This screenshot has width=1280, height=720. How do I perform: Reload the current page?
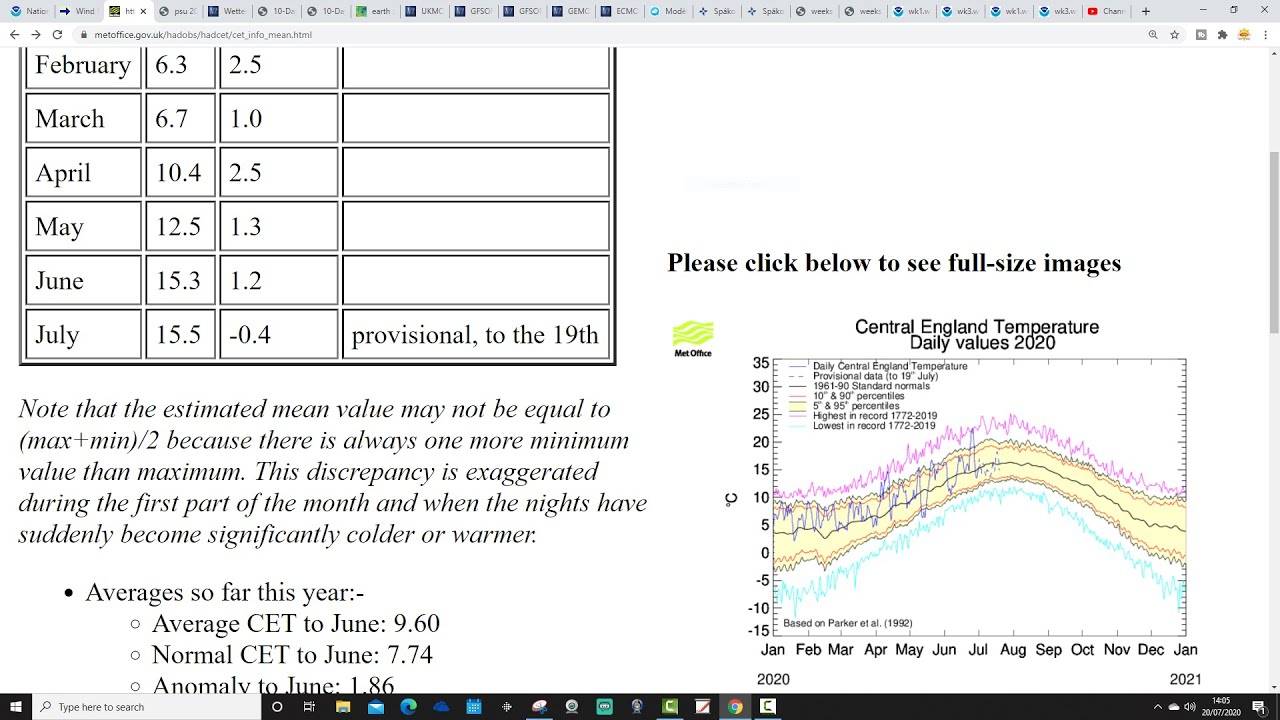pos(58,34)
